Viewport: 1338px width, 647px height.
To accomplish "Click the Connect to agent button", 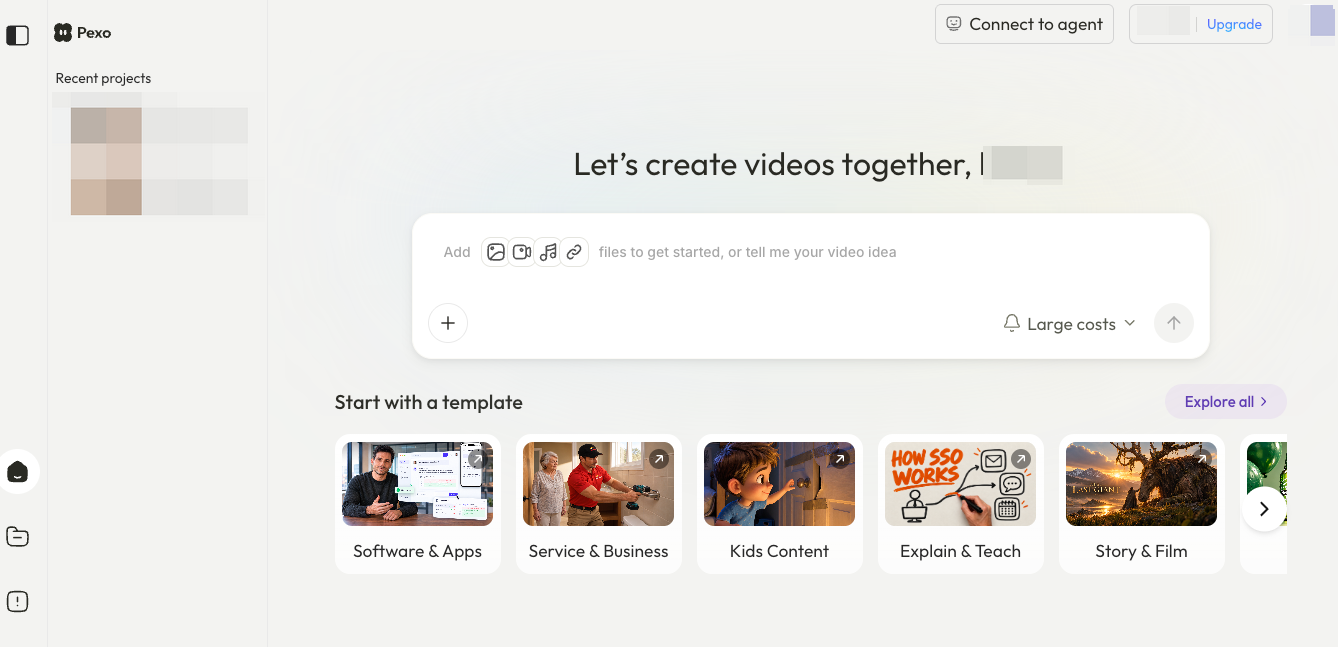I will (1024, 24).
